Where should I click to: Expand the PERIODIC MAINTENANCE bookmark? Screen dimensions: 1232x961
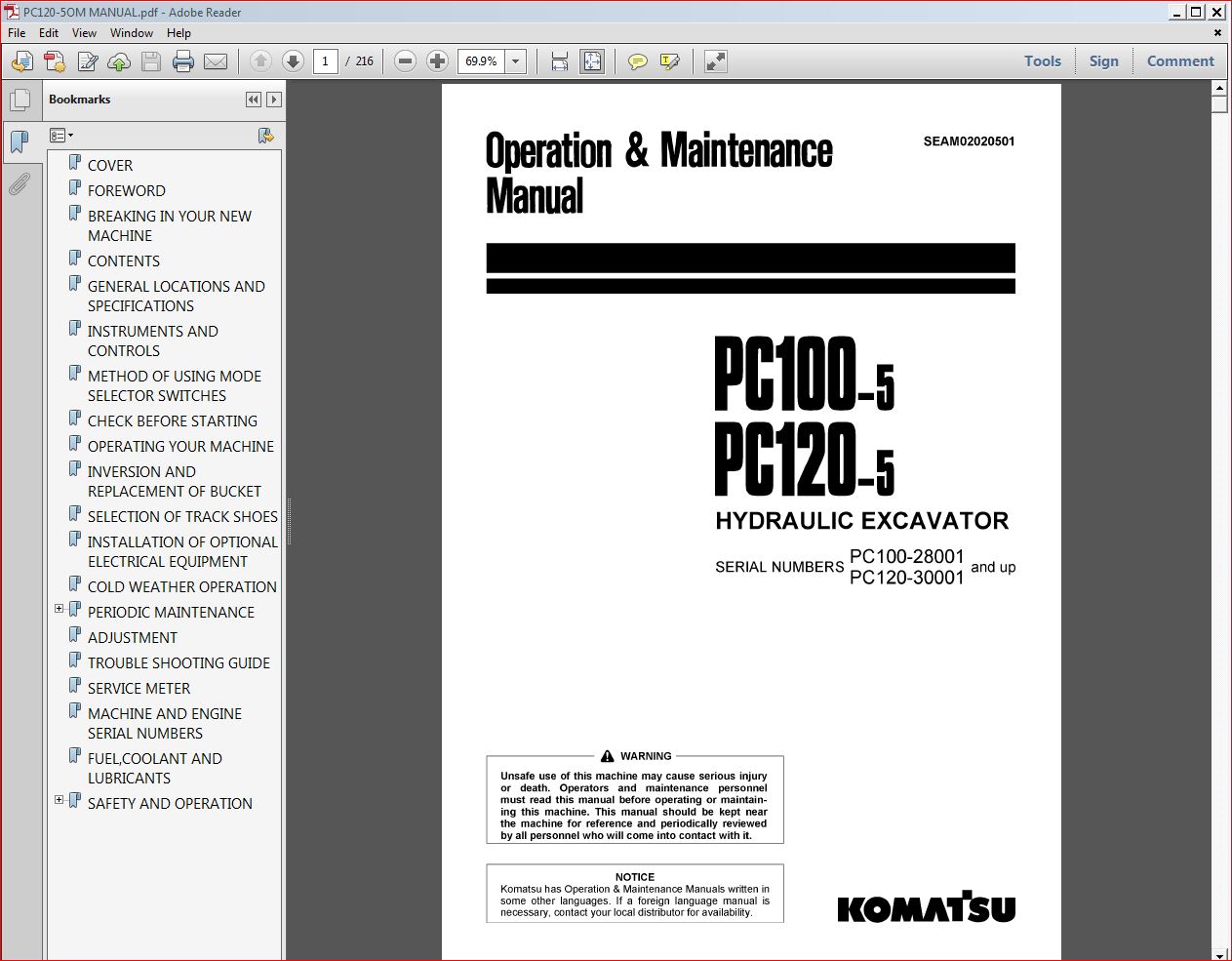(x=59, y=609)
